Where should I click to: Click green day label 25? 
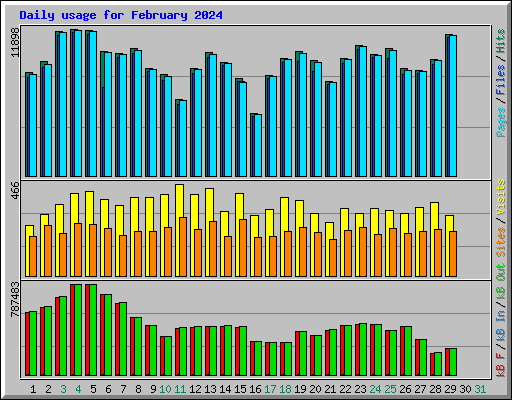tap(390, 389)
